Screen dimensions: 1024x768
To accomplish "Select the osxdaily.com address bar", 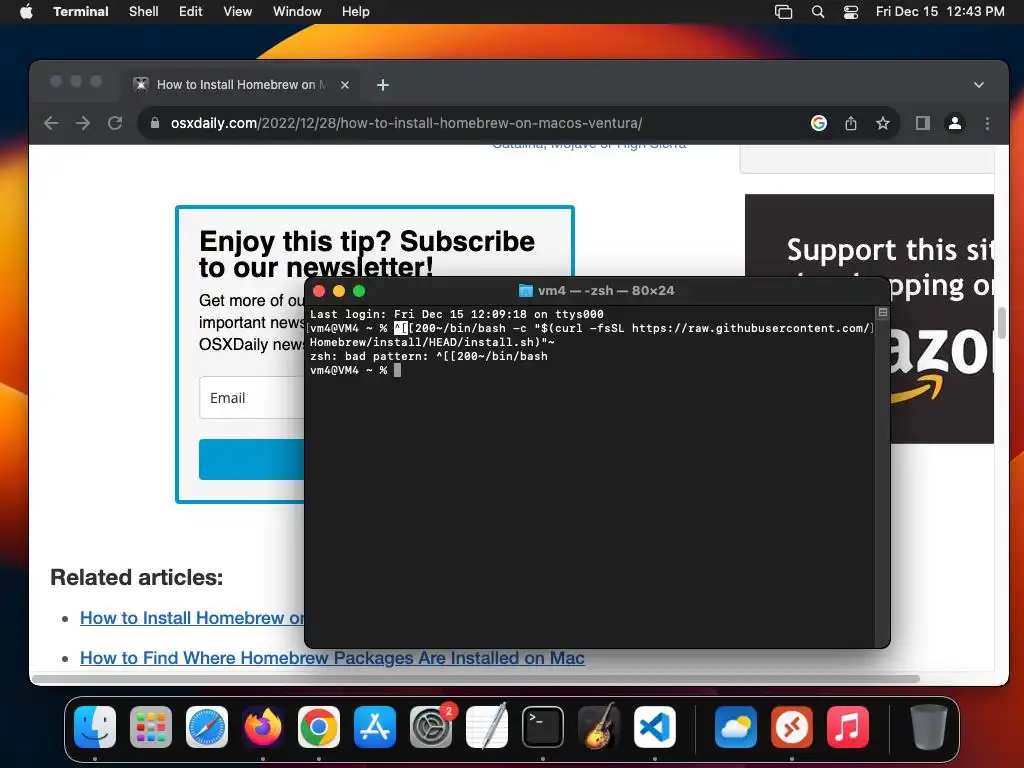I will tap(406, 123).
